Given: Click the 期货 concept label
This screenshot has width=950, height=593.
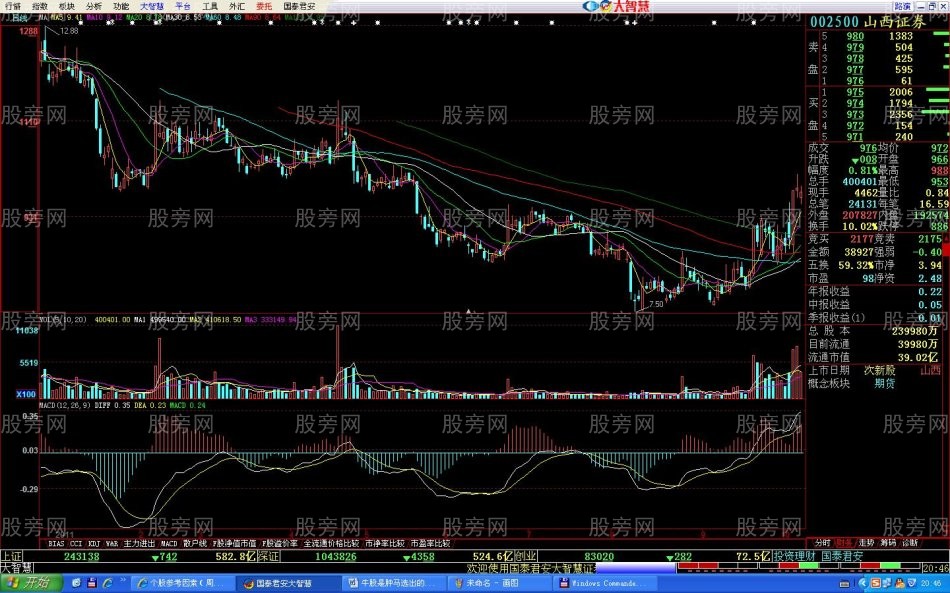Looking at the screenshot, I should click(885, 383).
